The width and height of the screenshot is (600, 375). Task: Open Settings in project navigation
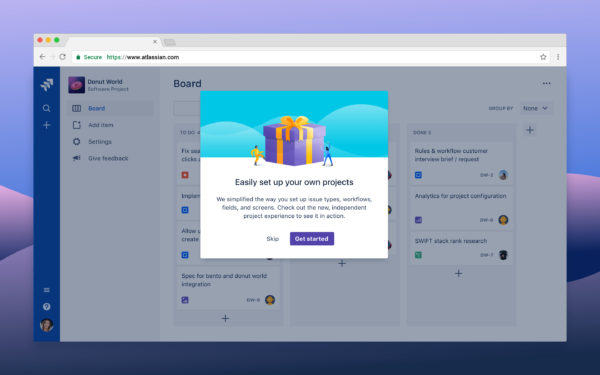pyautogui.click(x=111, y=142)
